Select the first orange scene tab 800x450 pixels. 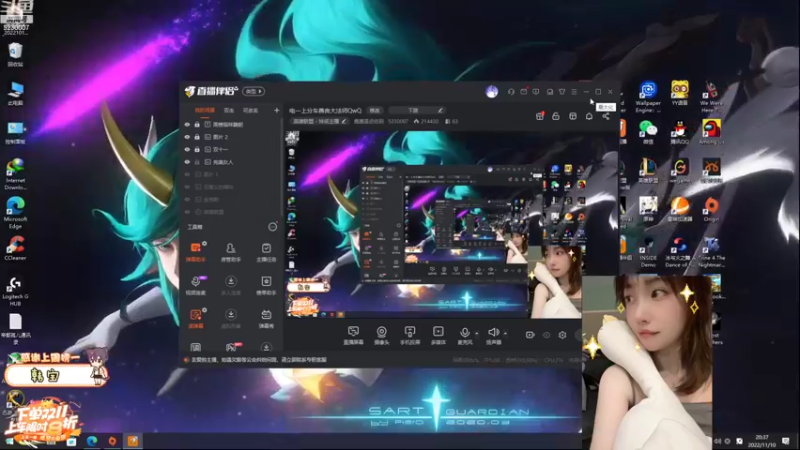205,110
